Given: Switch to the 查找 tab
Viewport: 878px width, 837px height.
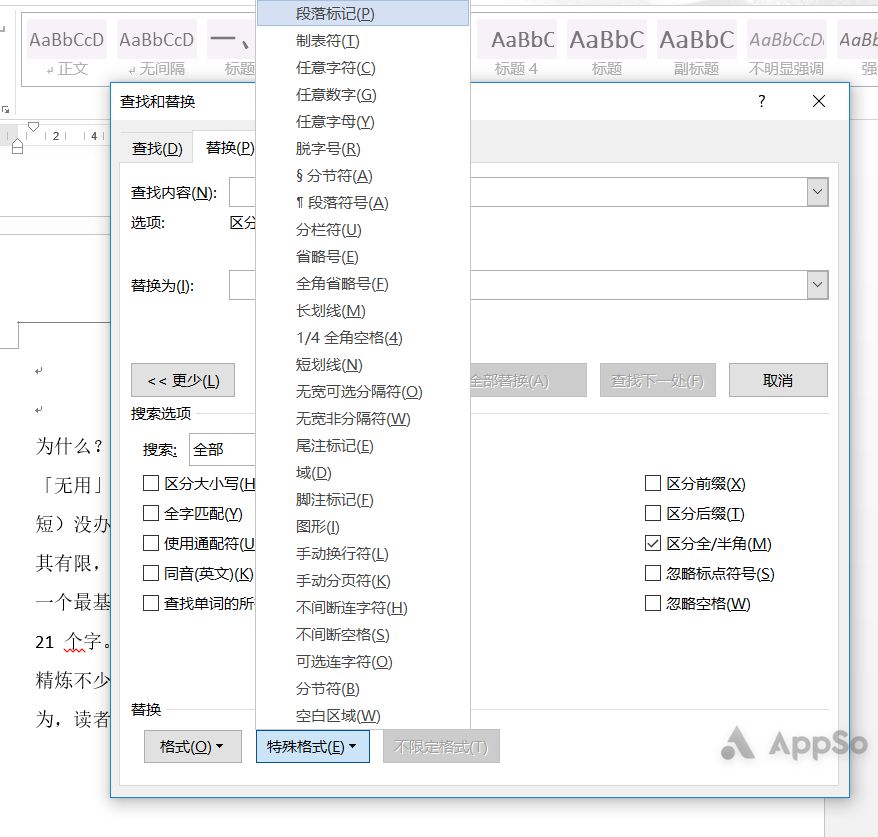Looking at the screenshot, I should (x=155, y=146).
